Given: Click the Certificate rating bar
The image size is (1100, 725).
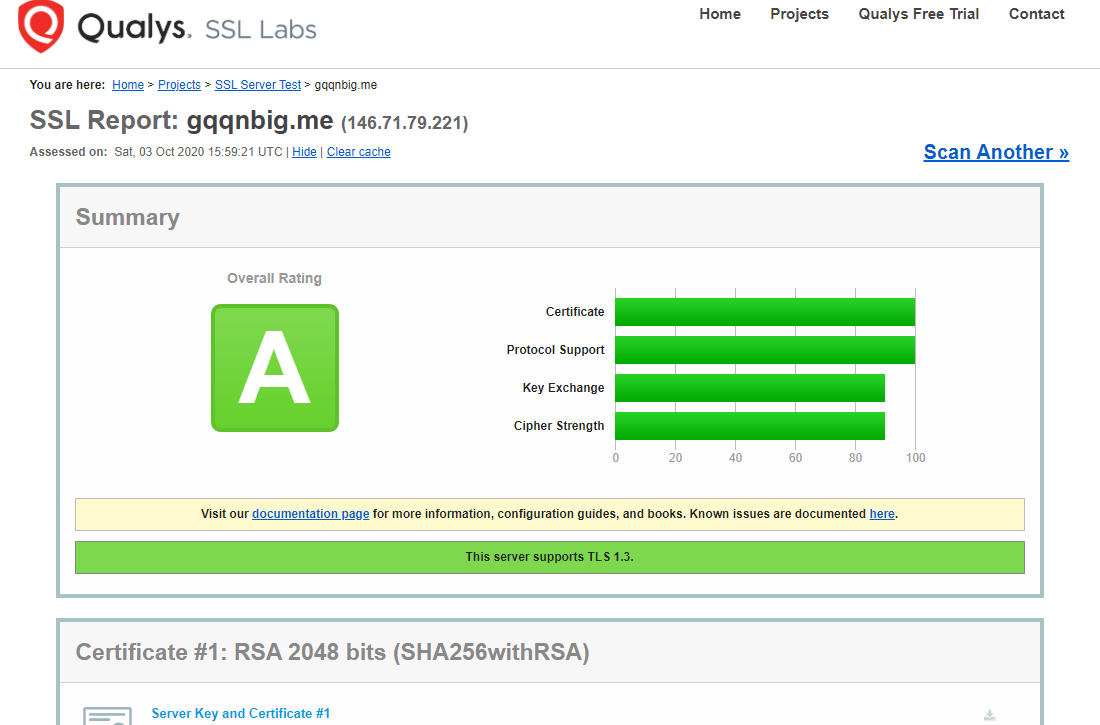Looking at the screenshot, I should tap(765, 311).
